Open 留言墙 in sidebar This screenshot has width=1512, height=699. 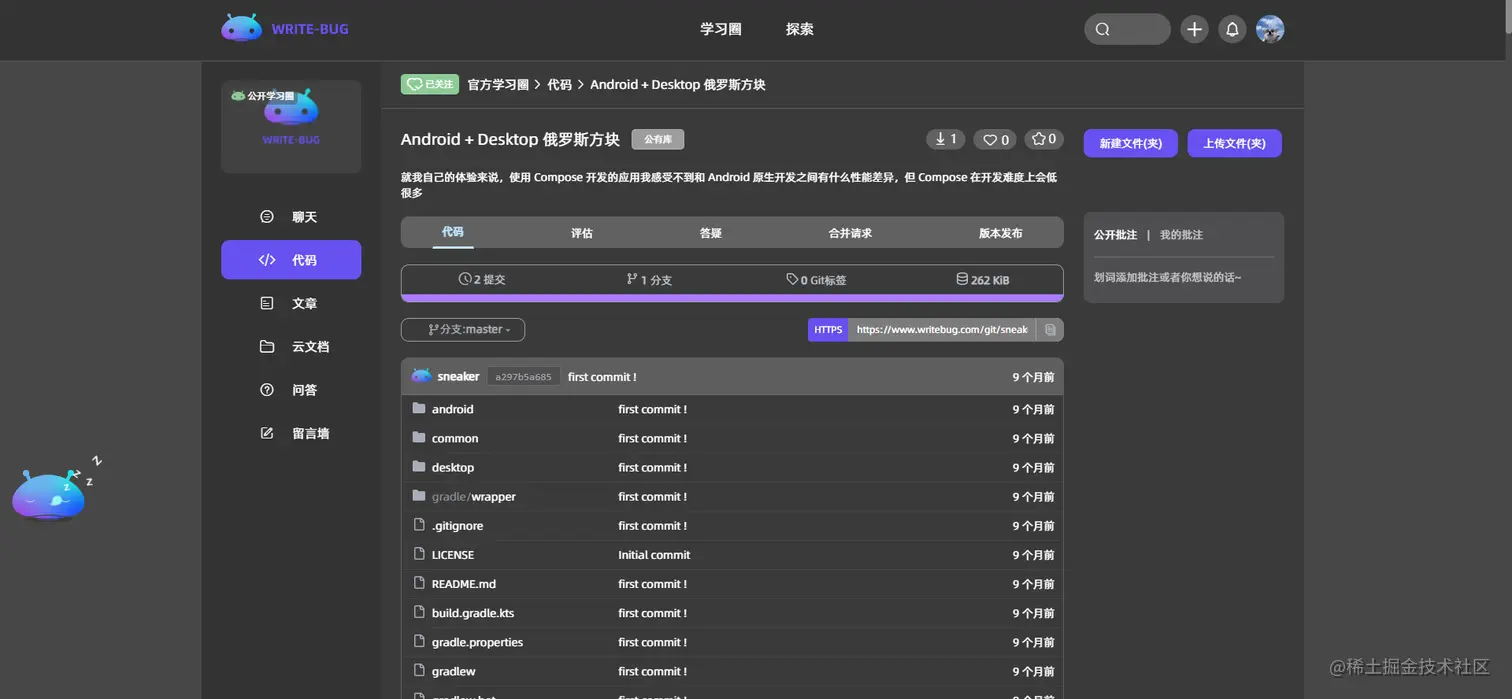(291, 433)
